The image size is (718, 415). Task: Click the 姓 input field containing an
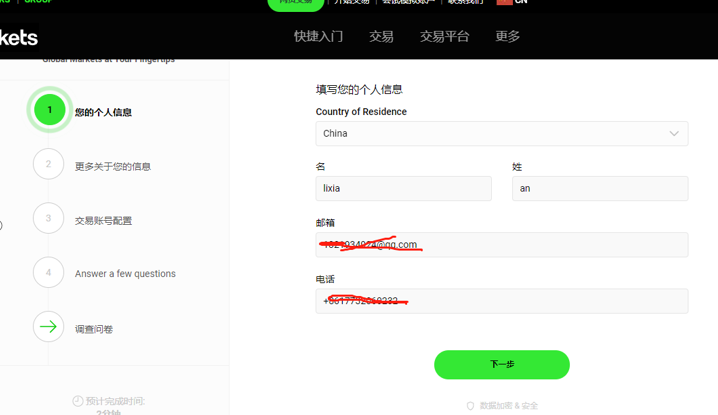(x=599, y=188)
